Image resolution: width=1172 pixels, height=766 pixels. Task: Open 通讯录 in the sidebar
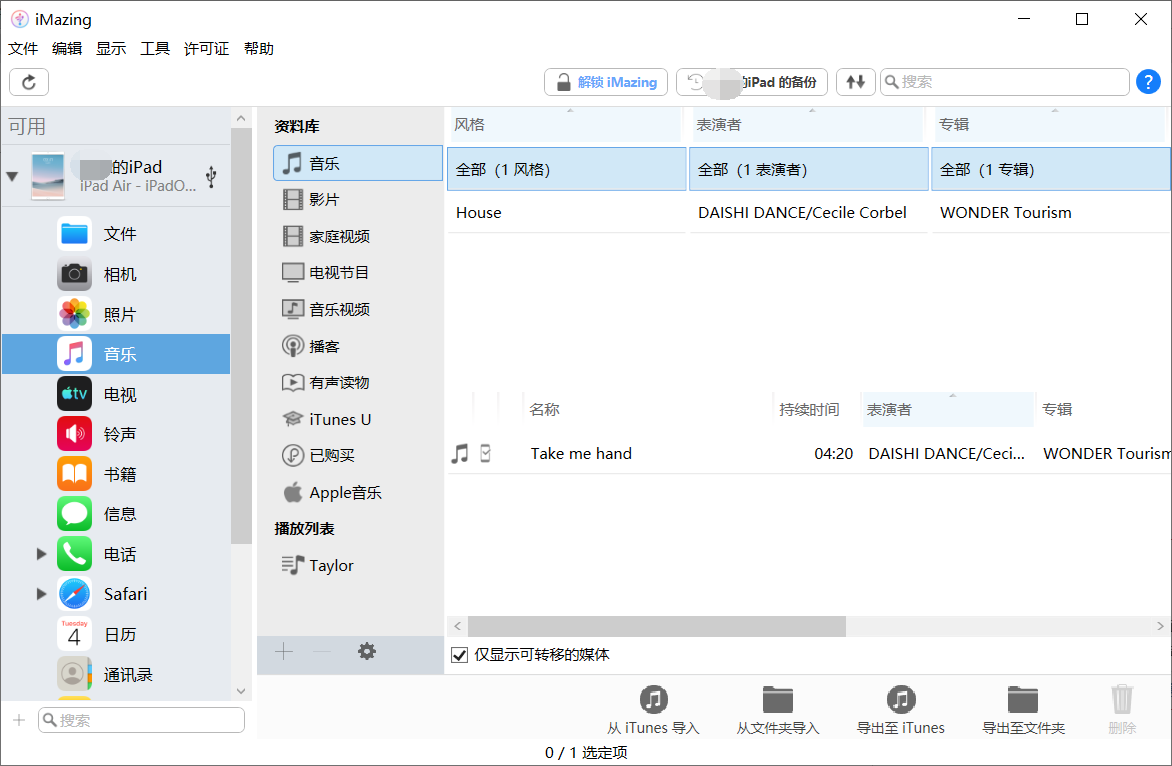tap(117, 674)
